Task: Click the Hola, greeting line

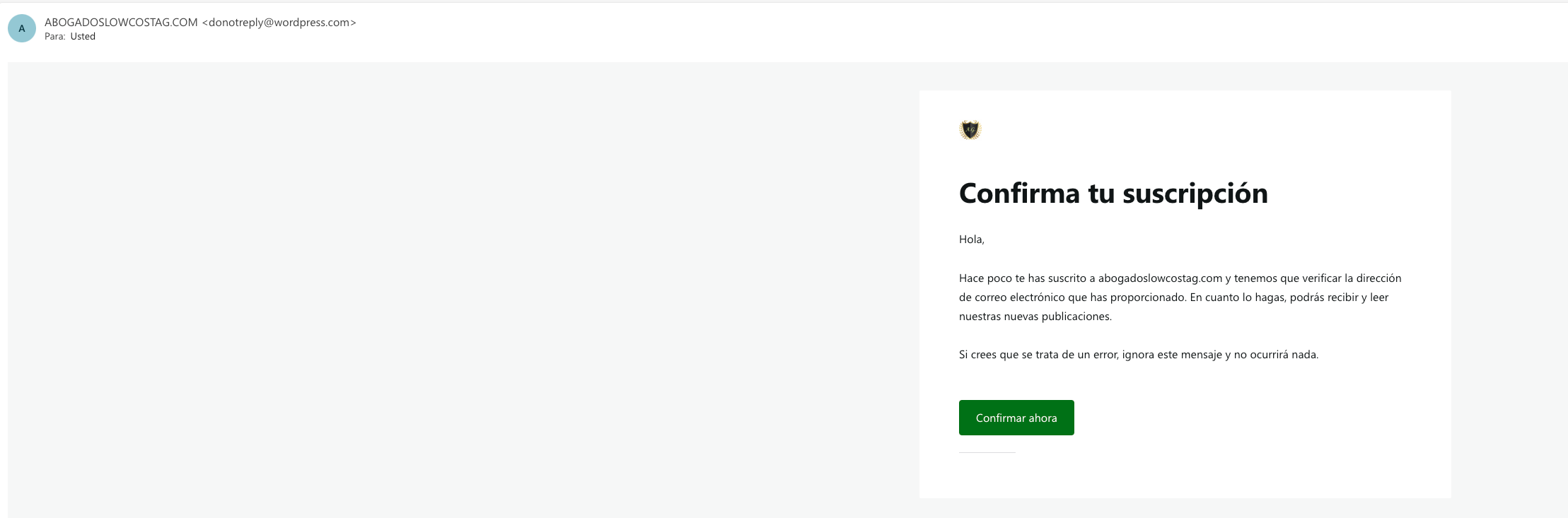Action: pyautogui.click(x=972, y=240)
